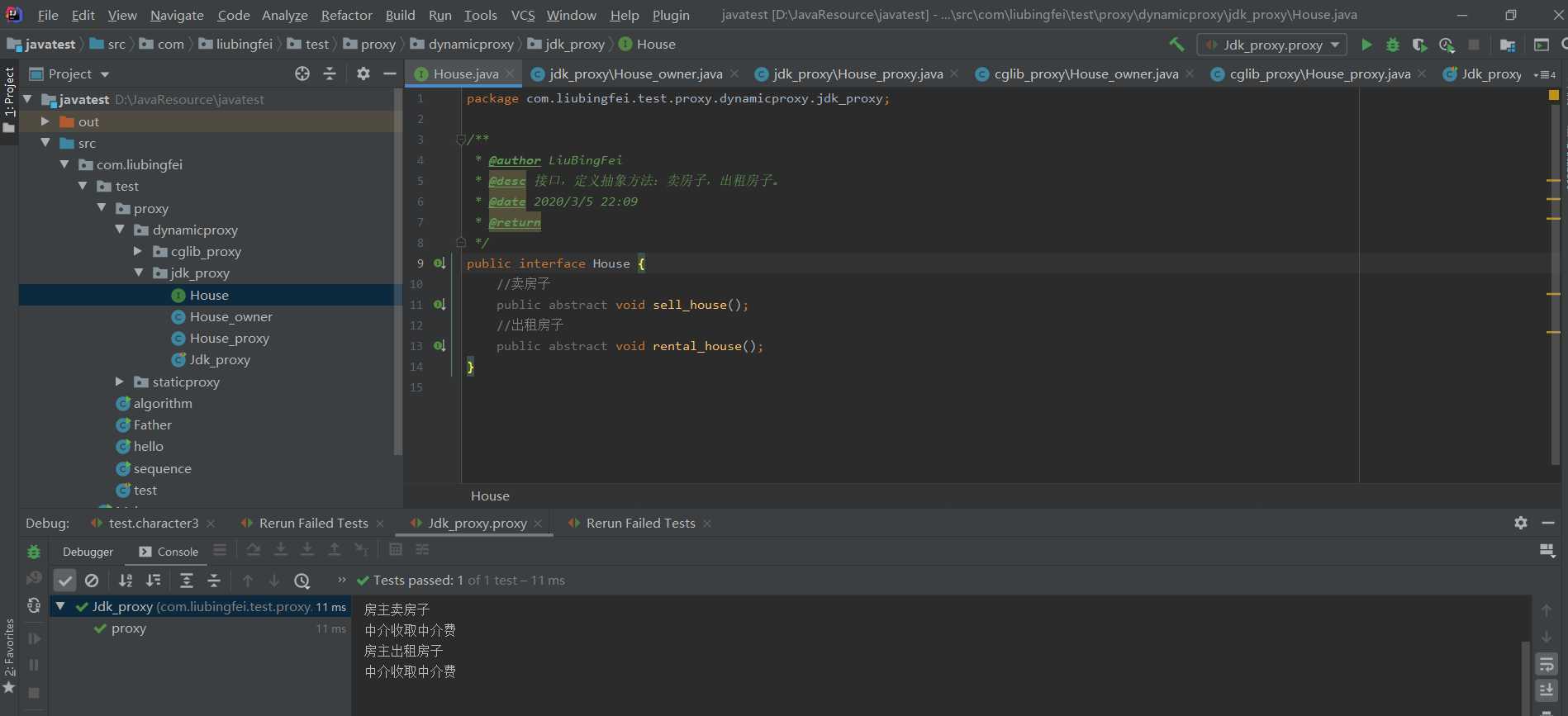
Task: Toggle sort tests alphabetically
Action: tap(126, 581)
